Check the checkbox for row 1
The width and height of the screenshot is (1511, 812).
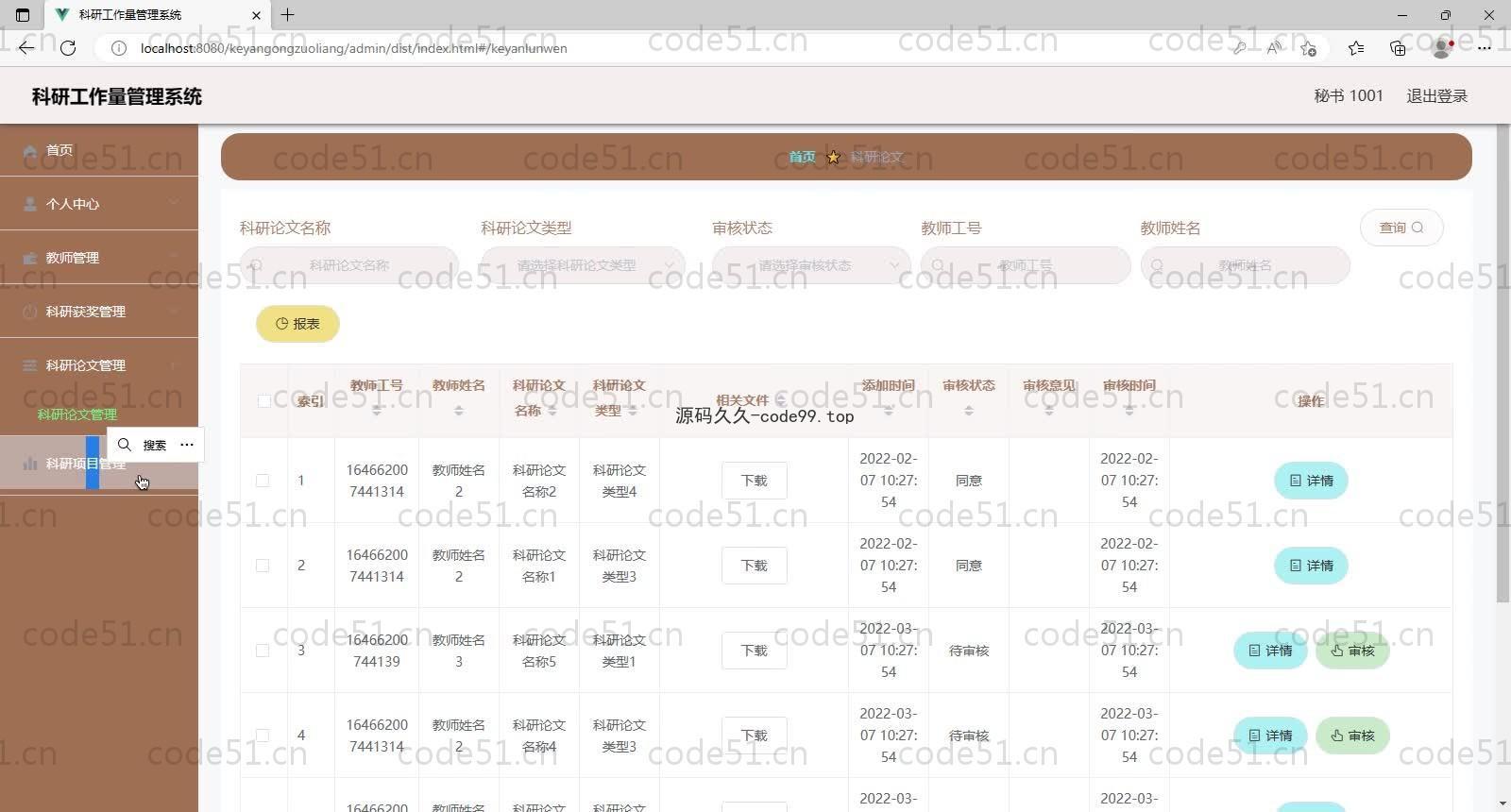263,481
